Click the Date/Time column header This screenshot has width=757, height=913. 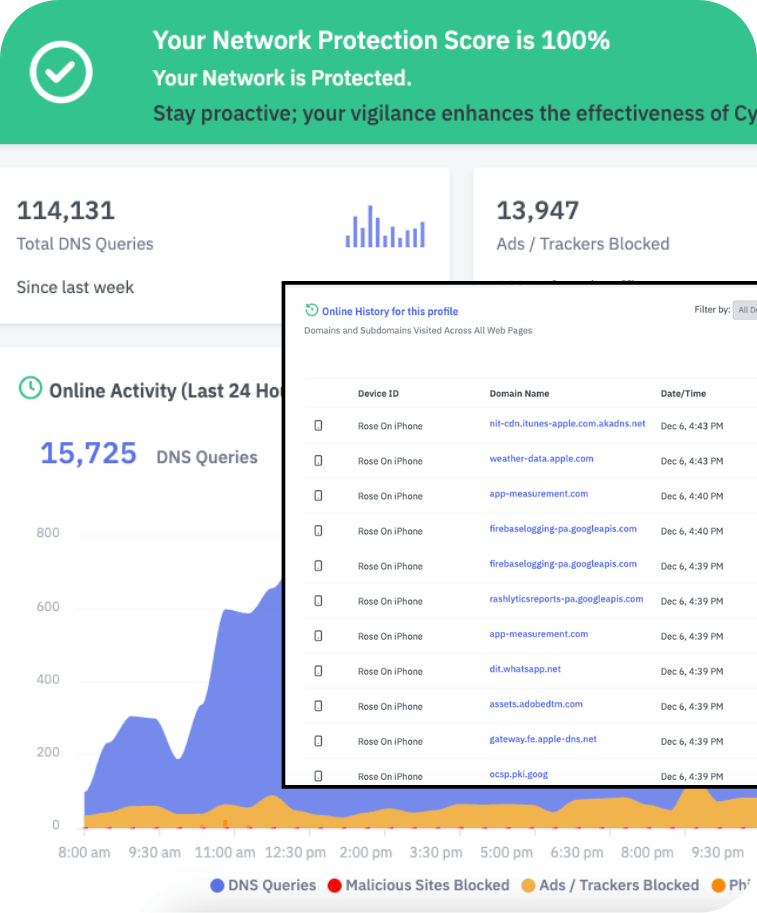click(683, 394)
